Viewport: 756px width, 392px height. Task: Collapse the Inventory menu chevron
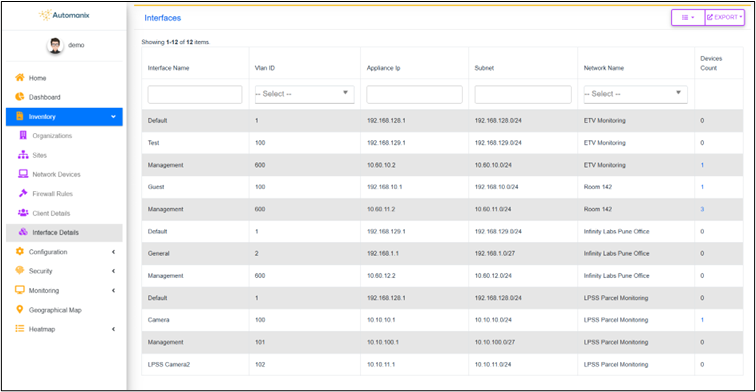(113, 117)
